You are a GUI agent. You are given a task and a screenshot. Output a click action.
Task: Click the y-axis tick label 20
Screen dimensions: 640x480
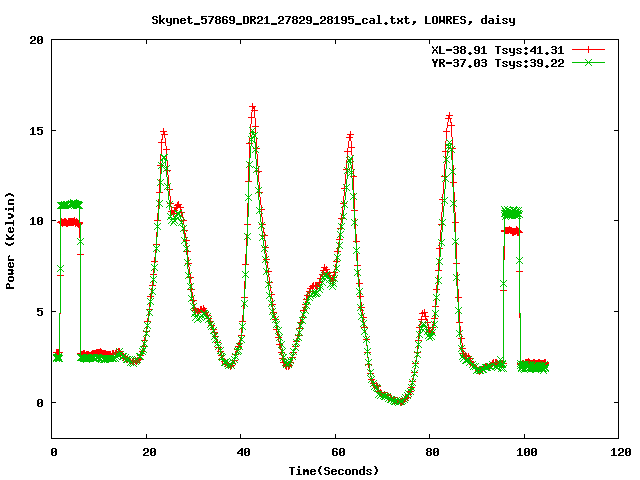click(36, 40)
